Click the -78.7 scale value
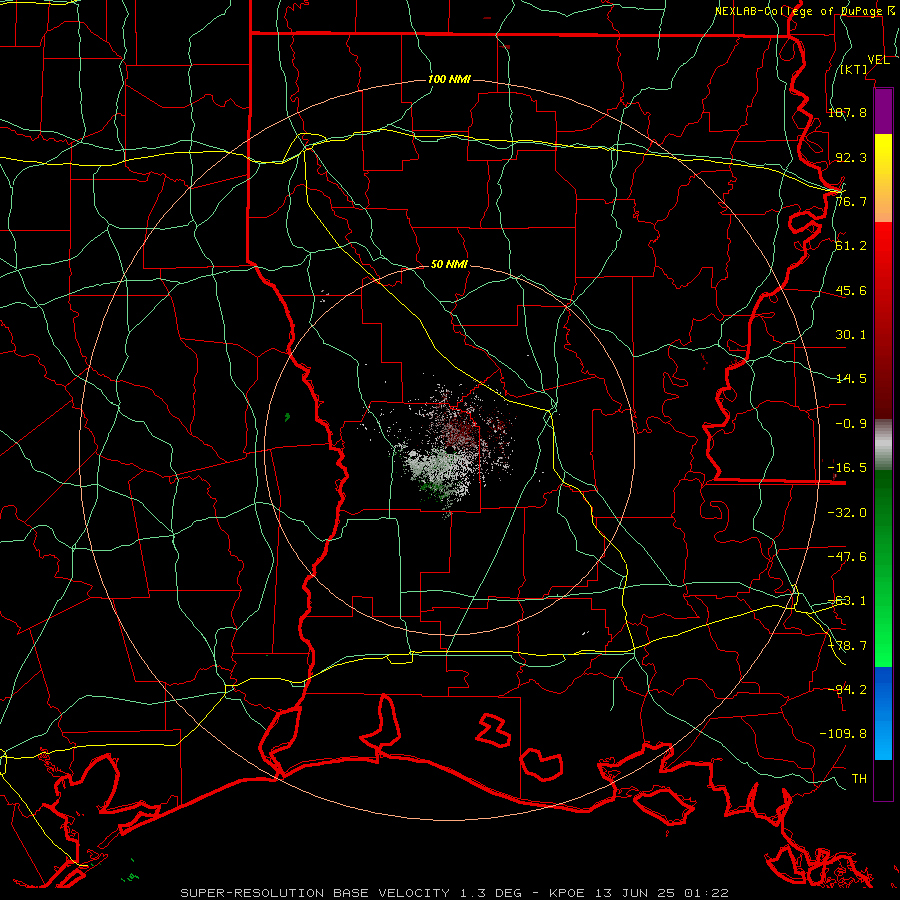The height and width of the screenshot is (900, 900). (847, 646)
